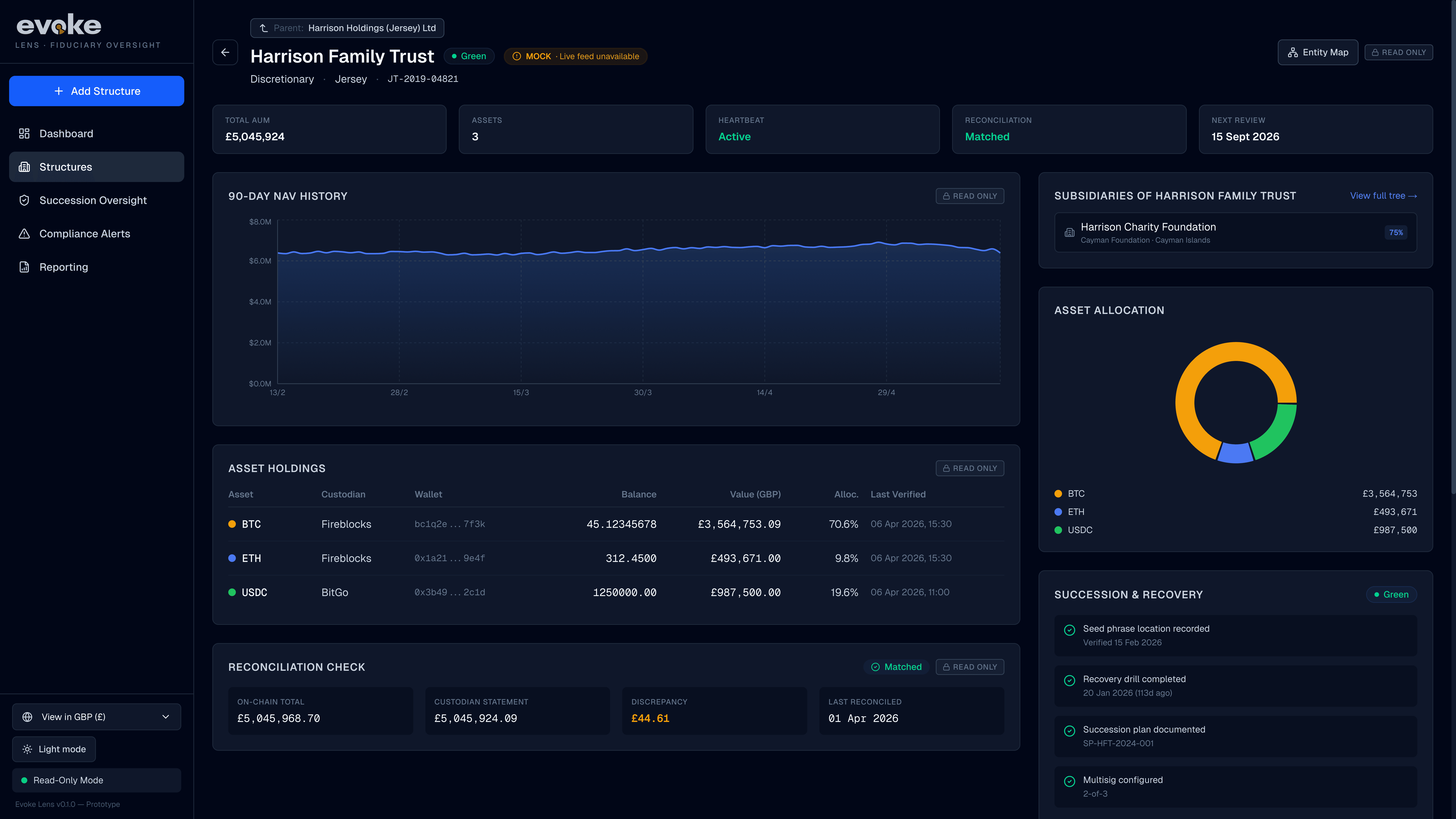Image resolution: width=1456 pixels, height=819 pixels.
Task: Open the View in GBP currency dropdown
Action: (97, 717)
